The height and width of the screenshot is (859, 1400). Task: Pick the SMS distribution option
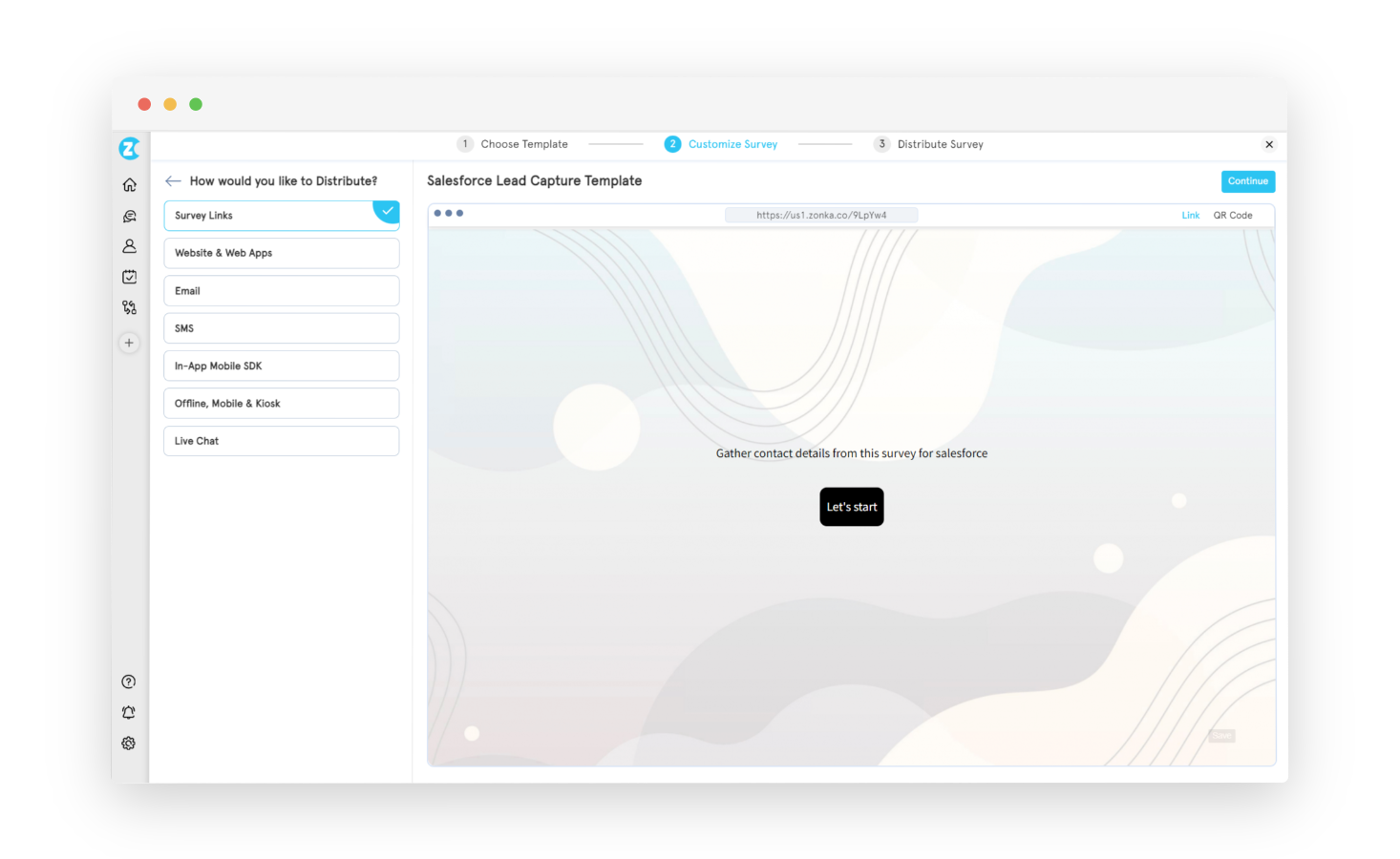point(282,328)
